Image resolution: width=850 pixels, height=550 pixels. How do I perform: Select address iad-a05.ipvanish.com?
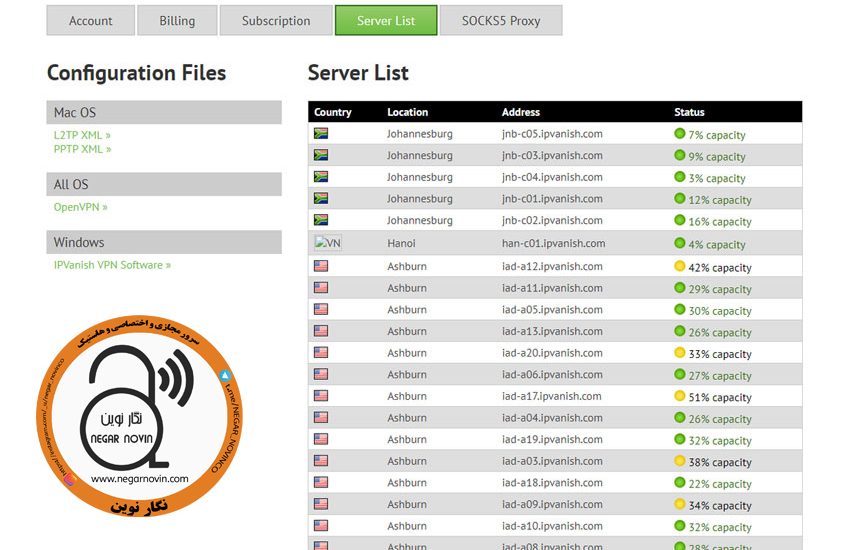tap(552, 310)
